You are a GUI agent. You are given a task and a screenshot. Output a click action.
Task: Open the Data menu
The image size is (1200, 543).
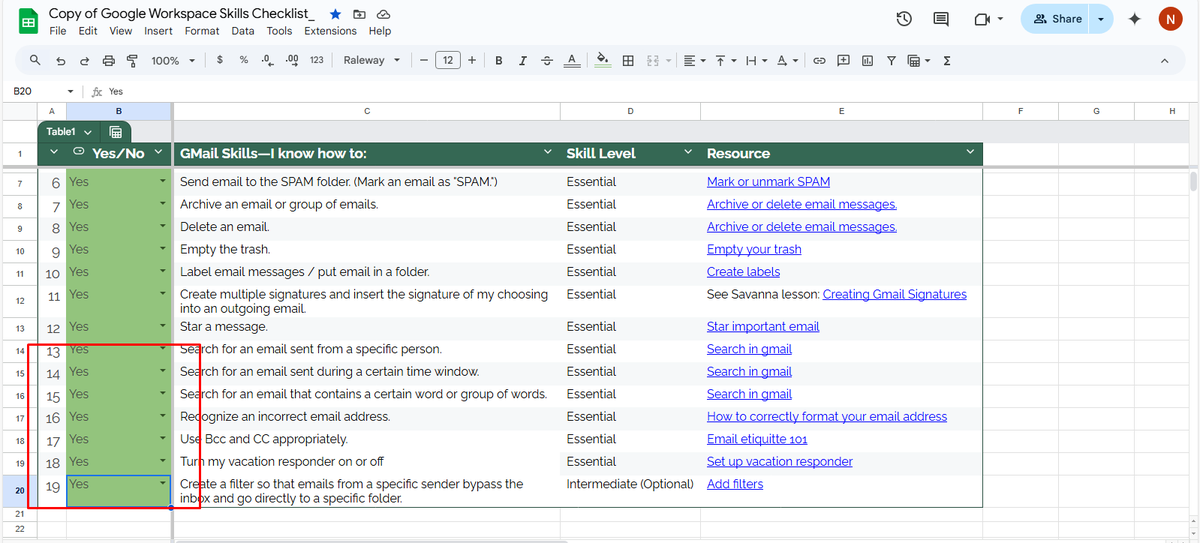pyautogui.click(x=243, y=31)
